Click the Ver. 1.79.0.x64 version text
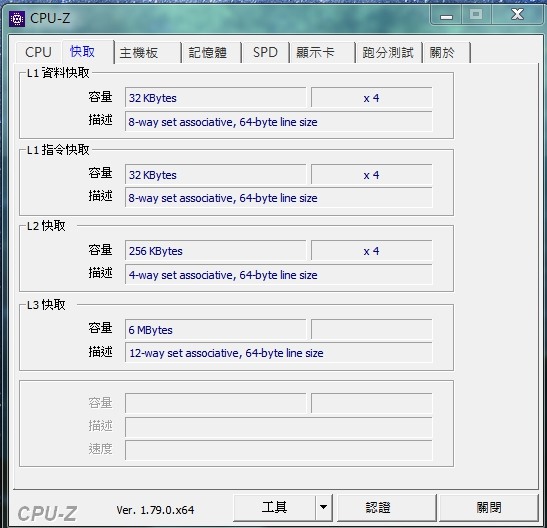This screenshot has height=528, width=547. 155,510
